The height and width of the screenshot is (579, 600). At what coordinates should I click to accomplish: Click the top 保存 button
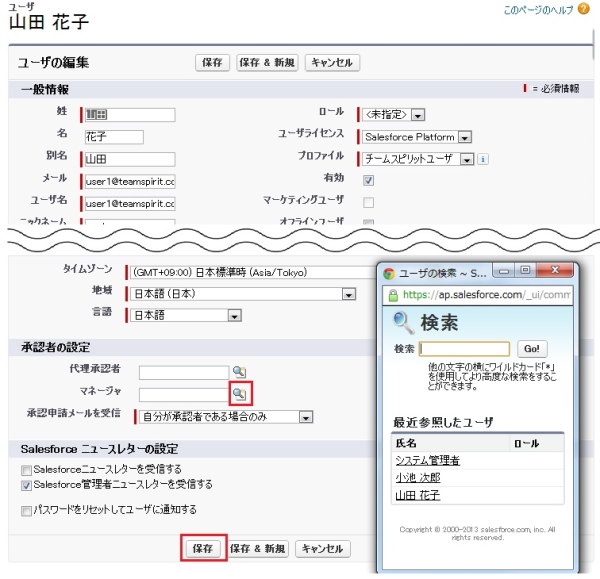(212, 62)
